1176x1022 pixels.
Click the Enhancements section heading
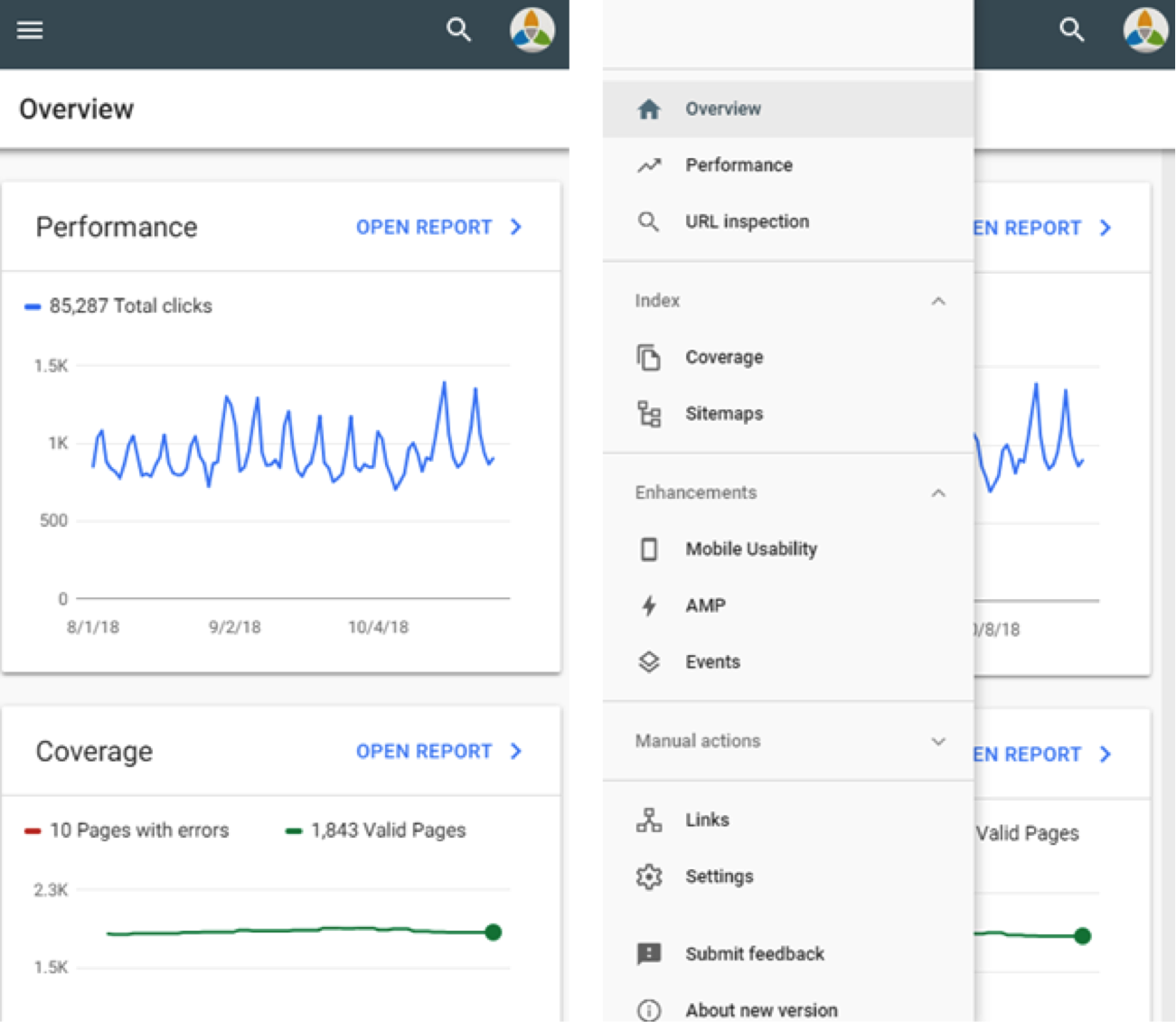[x=695, y=492]
